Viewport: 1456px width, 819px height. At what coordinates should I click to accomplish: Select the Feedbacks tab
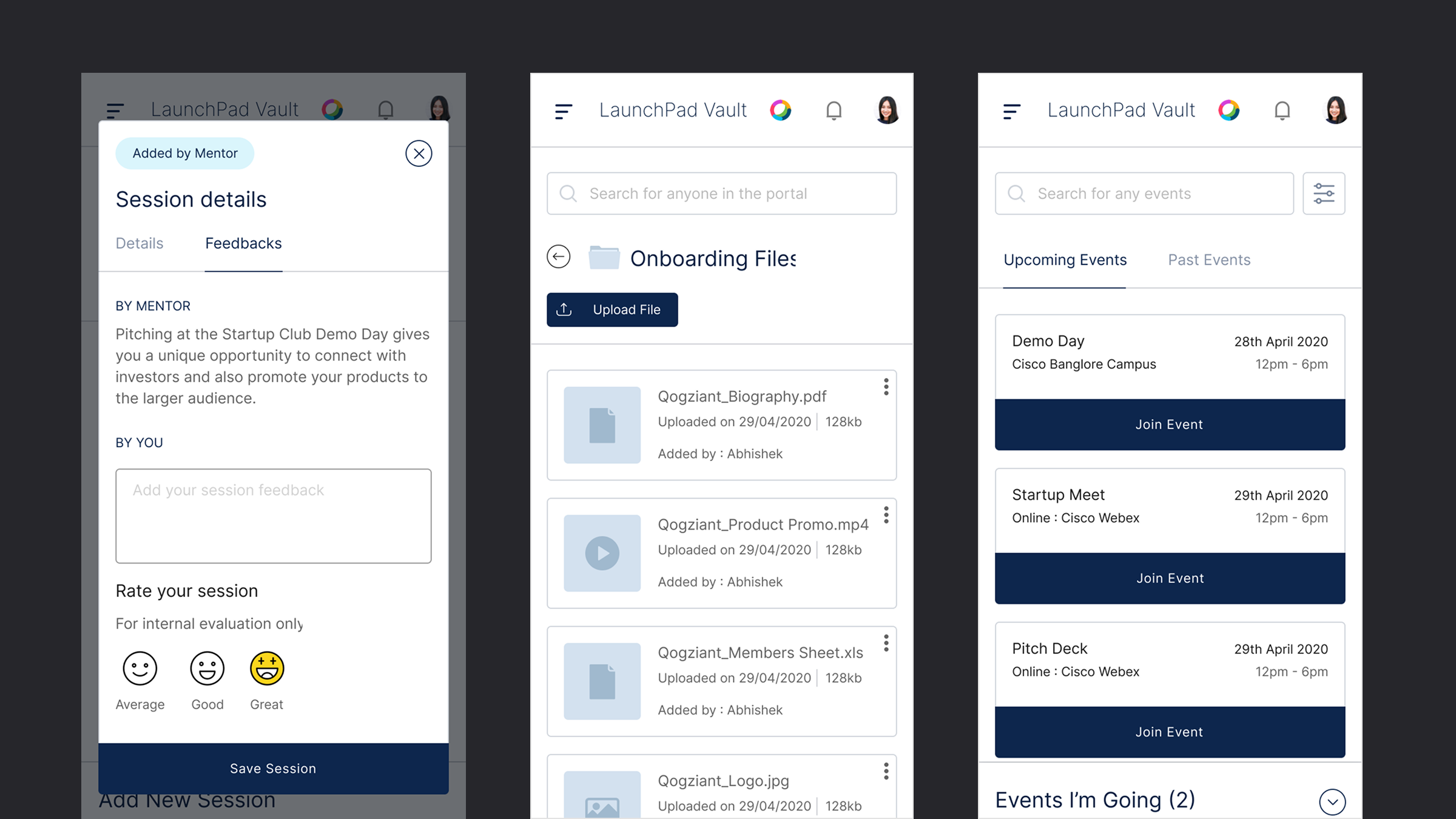(243, 243)
